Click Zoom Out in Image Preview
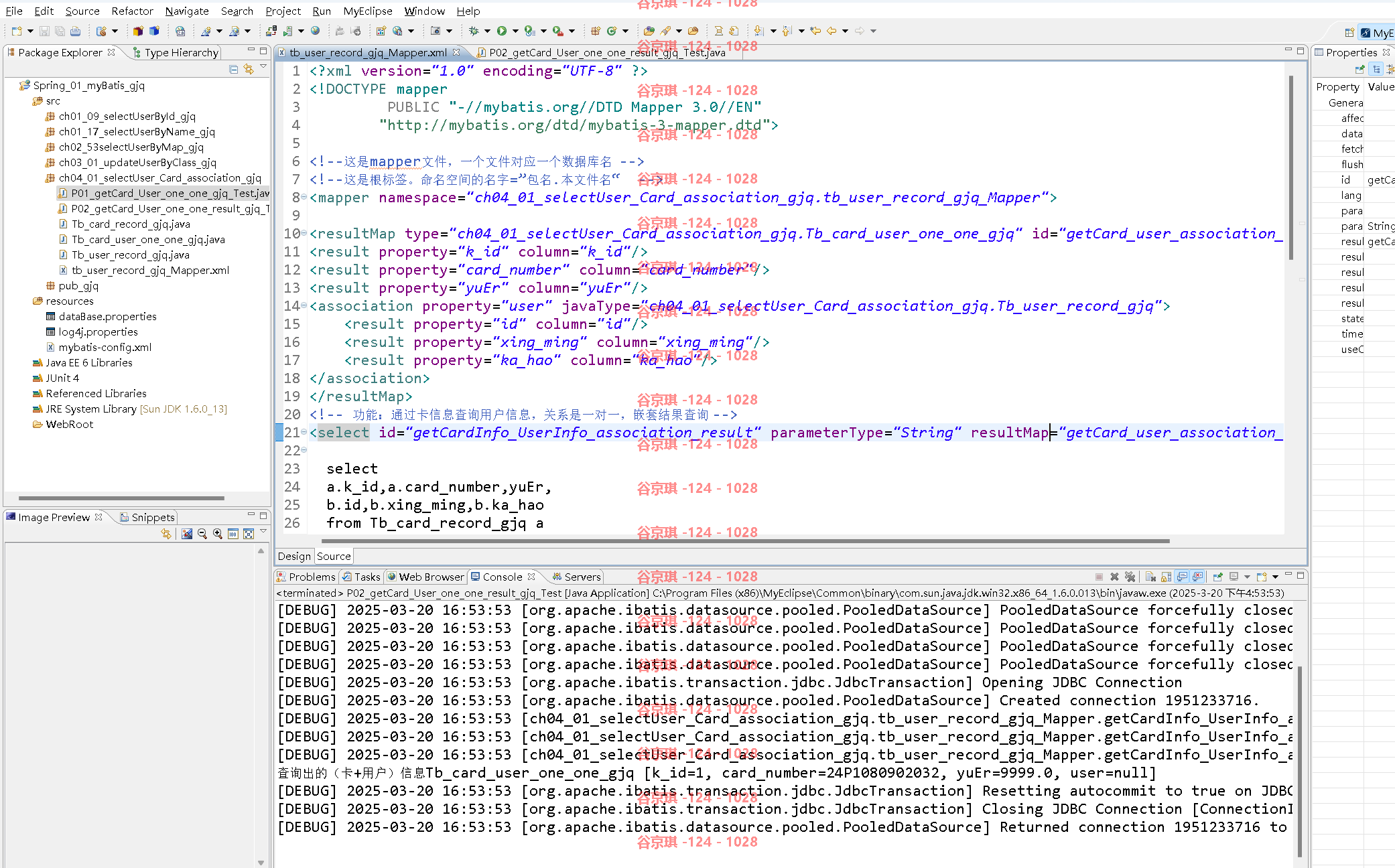This screenshot has width=1395, height=868. (202, 534)
